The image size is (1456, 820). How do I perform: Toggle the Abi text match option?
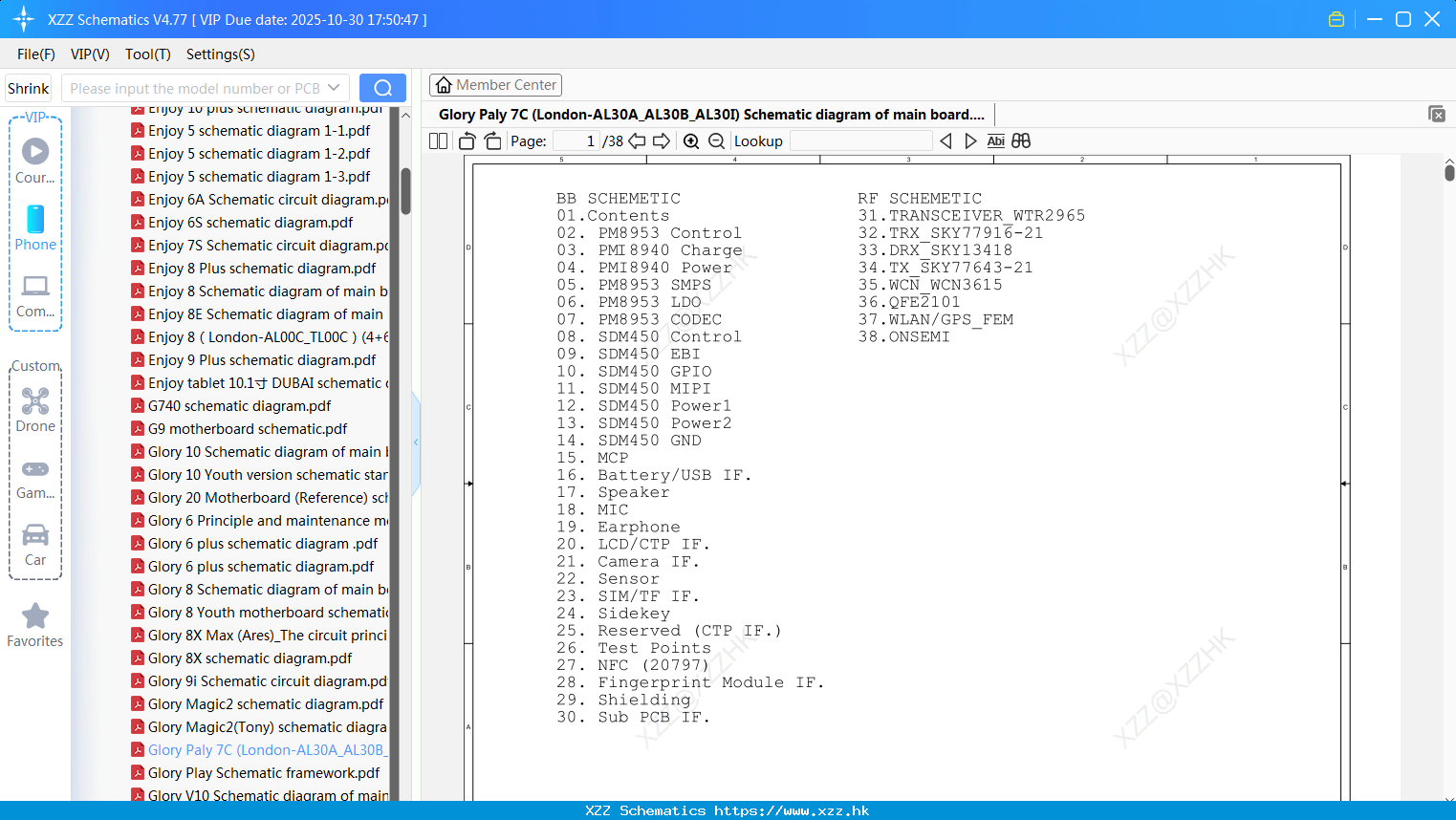tap(996, 140)
